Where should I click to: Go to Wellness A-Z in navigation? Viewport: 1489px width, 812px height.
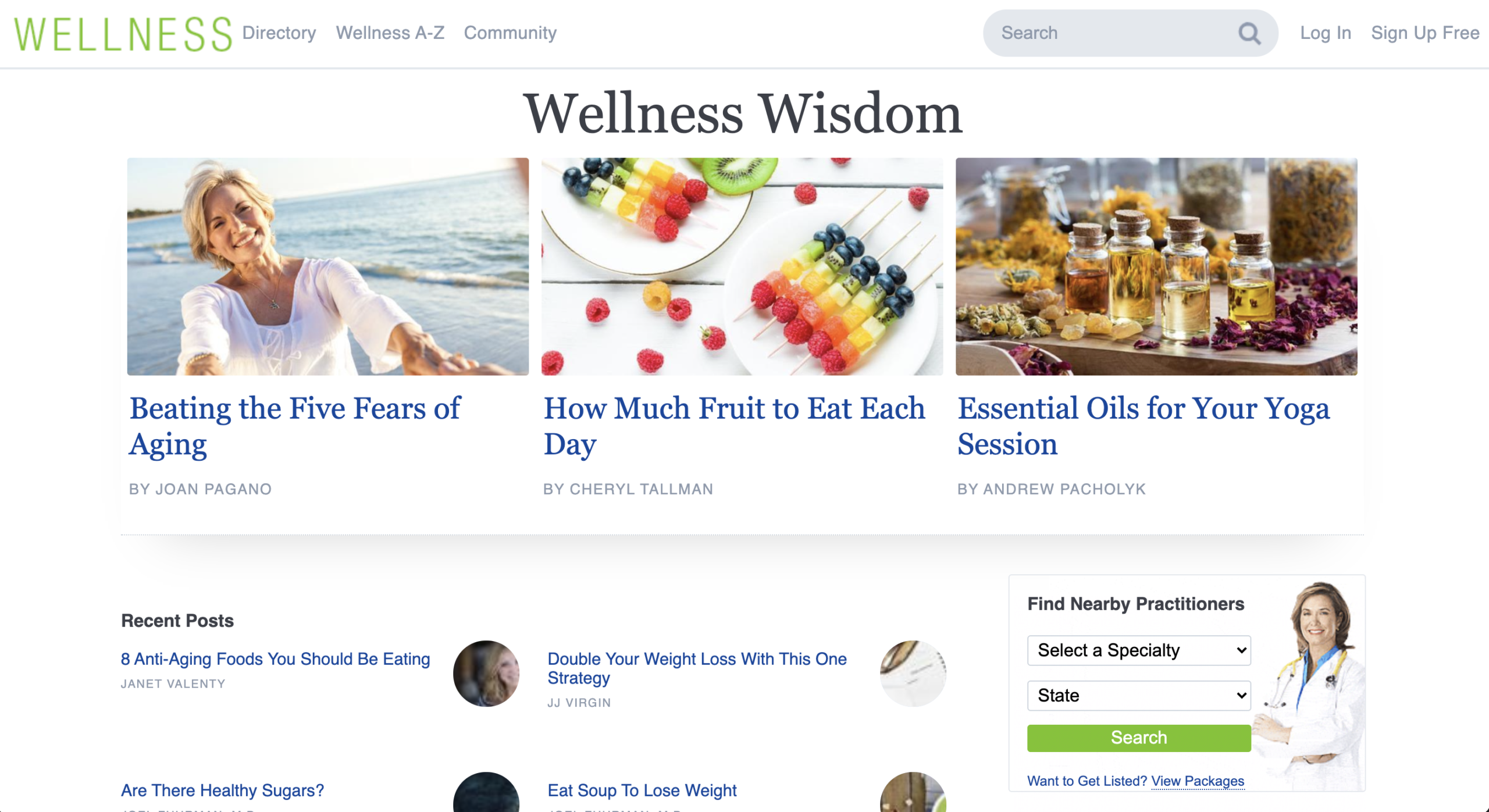pos(390,33)
